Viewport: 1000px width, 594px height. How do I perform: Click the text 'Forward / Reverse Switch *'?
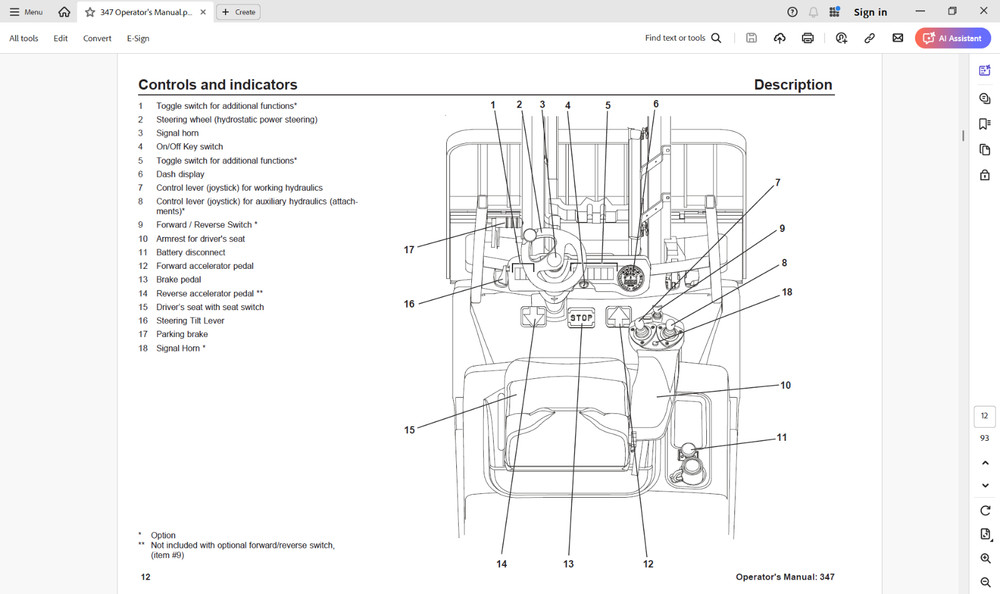207,225
